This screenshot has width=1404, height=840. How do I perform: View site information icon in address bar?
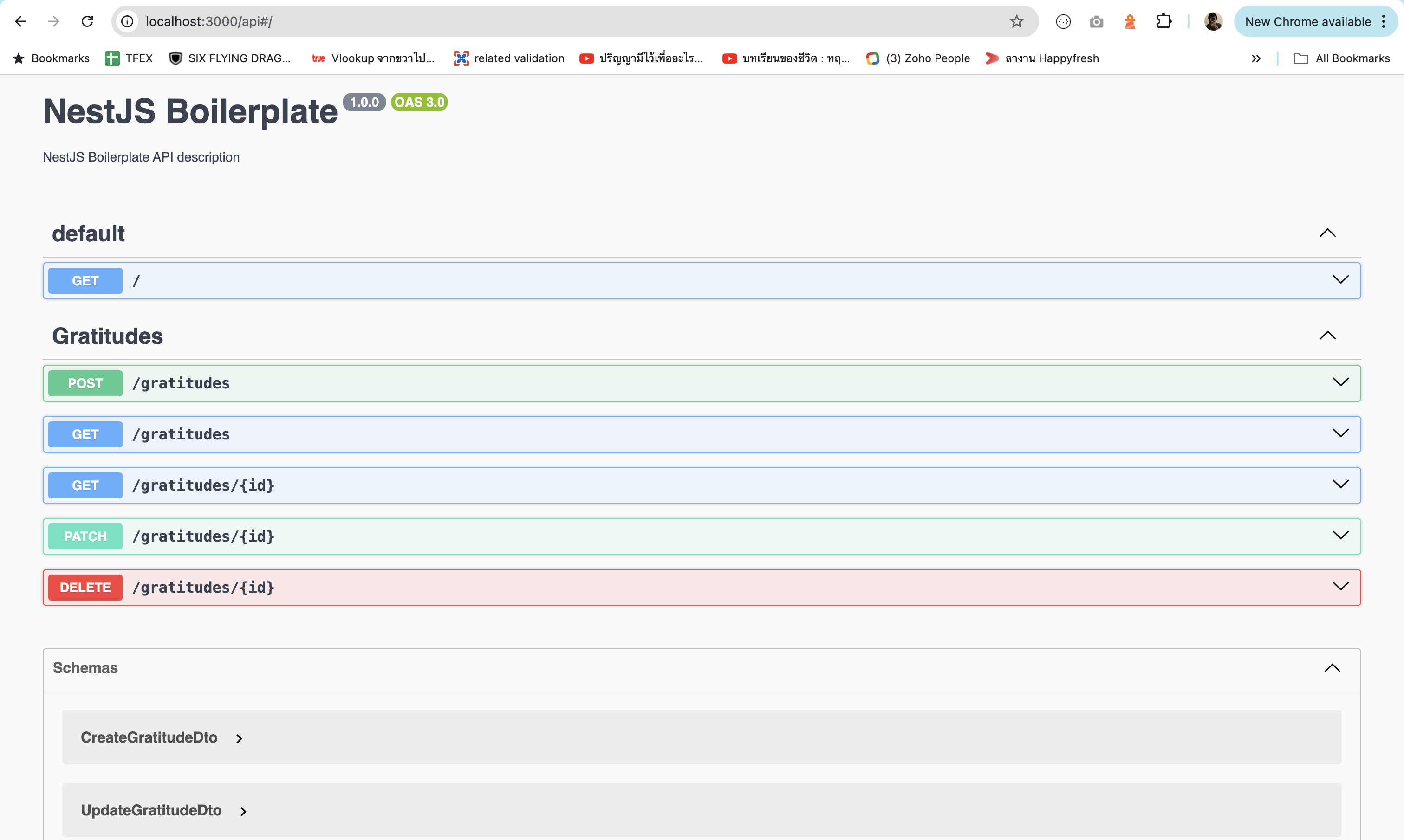coord(127,21)
